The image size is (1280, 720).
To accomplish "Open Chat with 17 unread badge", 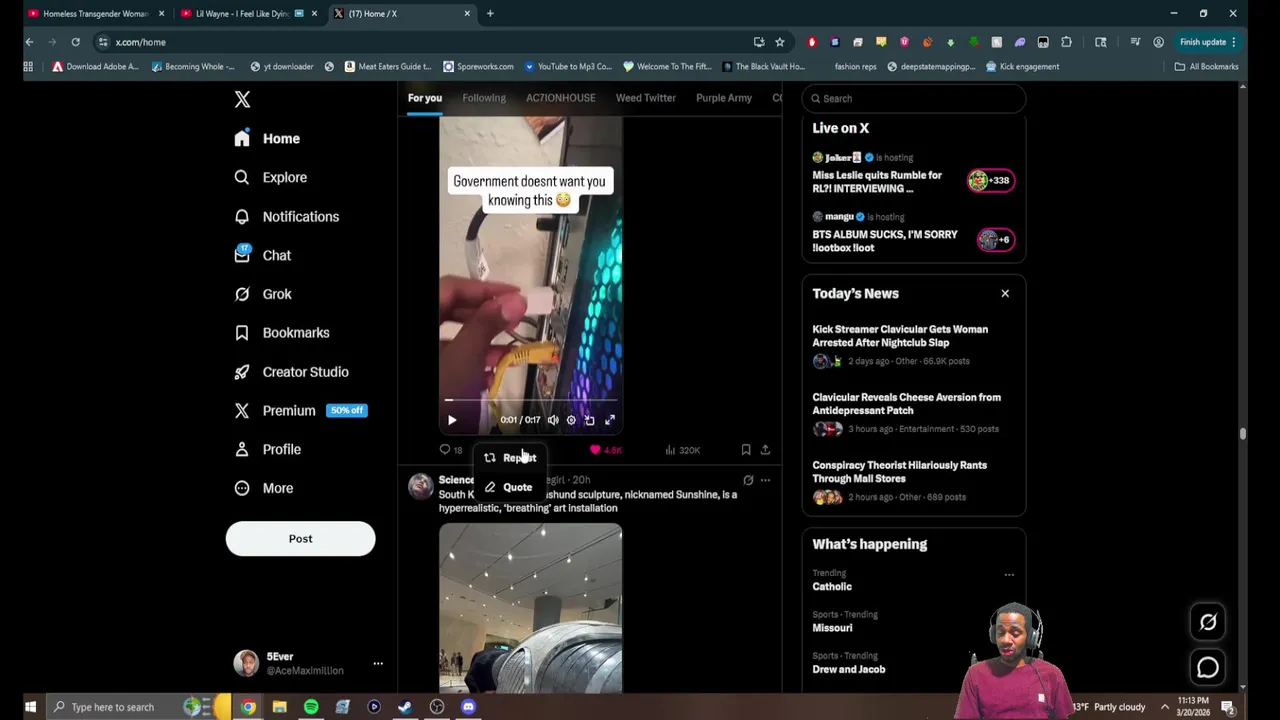I will (x=263, y=255).
